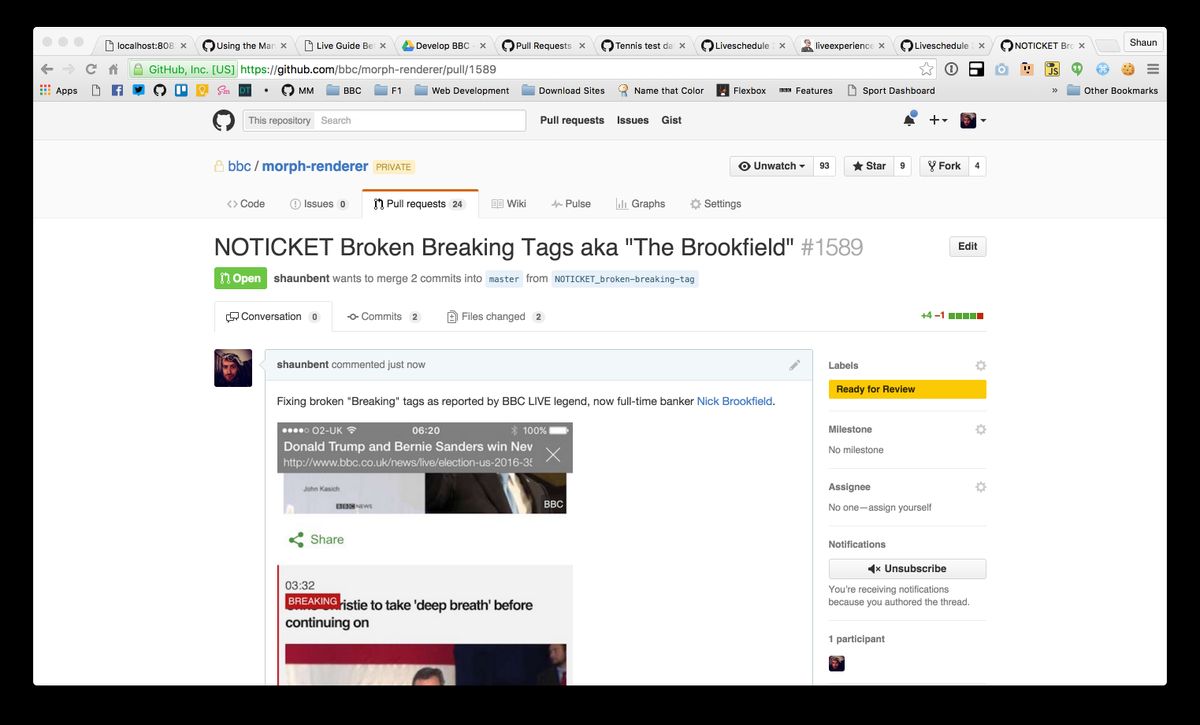
Task: Open the Chrome hamburger menu icon
Action: [x=1153, y=69]
